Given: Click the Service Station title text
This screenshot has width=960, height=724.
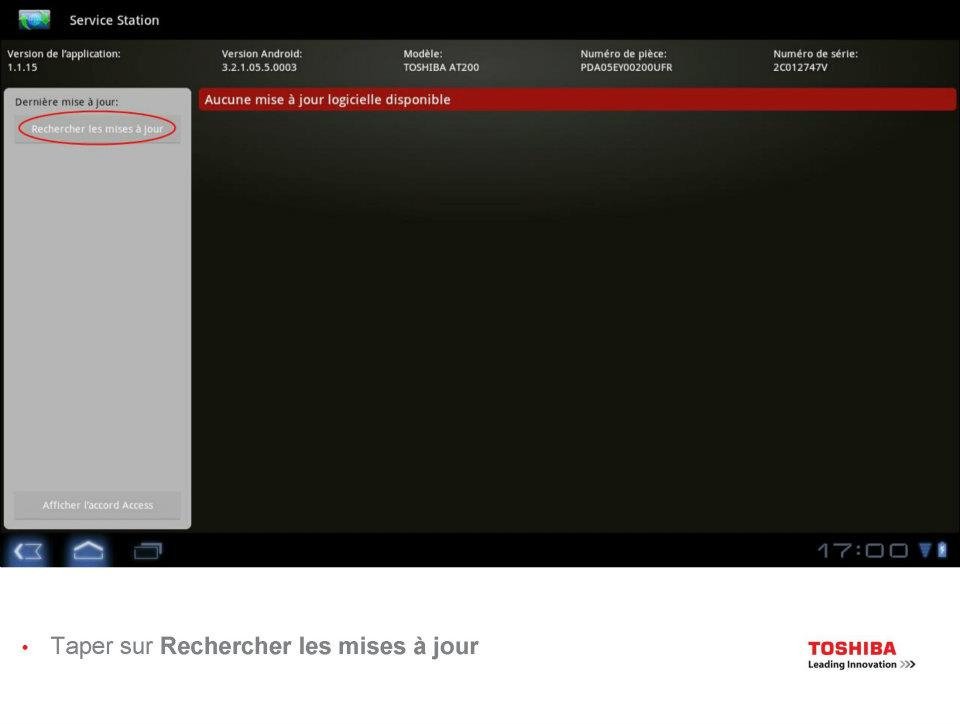Looking at the screenshot, I should pos(114,20).
